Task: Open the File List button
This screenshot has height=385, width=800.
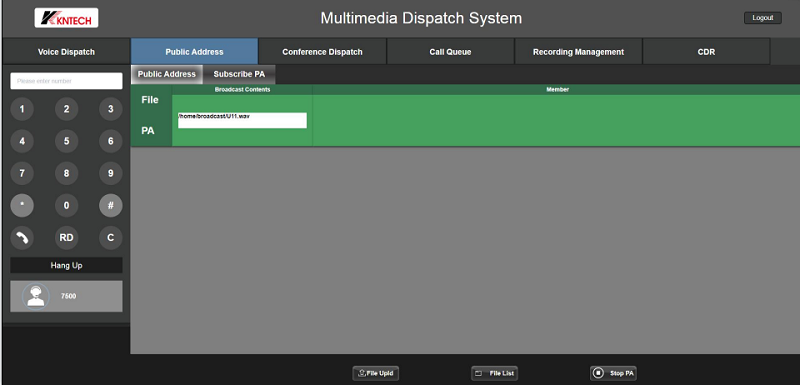Action: point(494,373)
